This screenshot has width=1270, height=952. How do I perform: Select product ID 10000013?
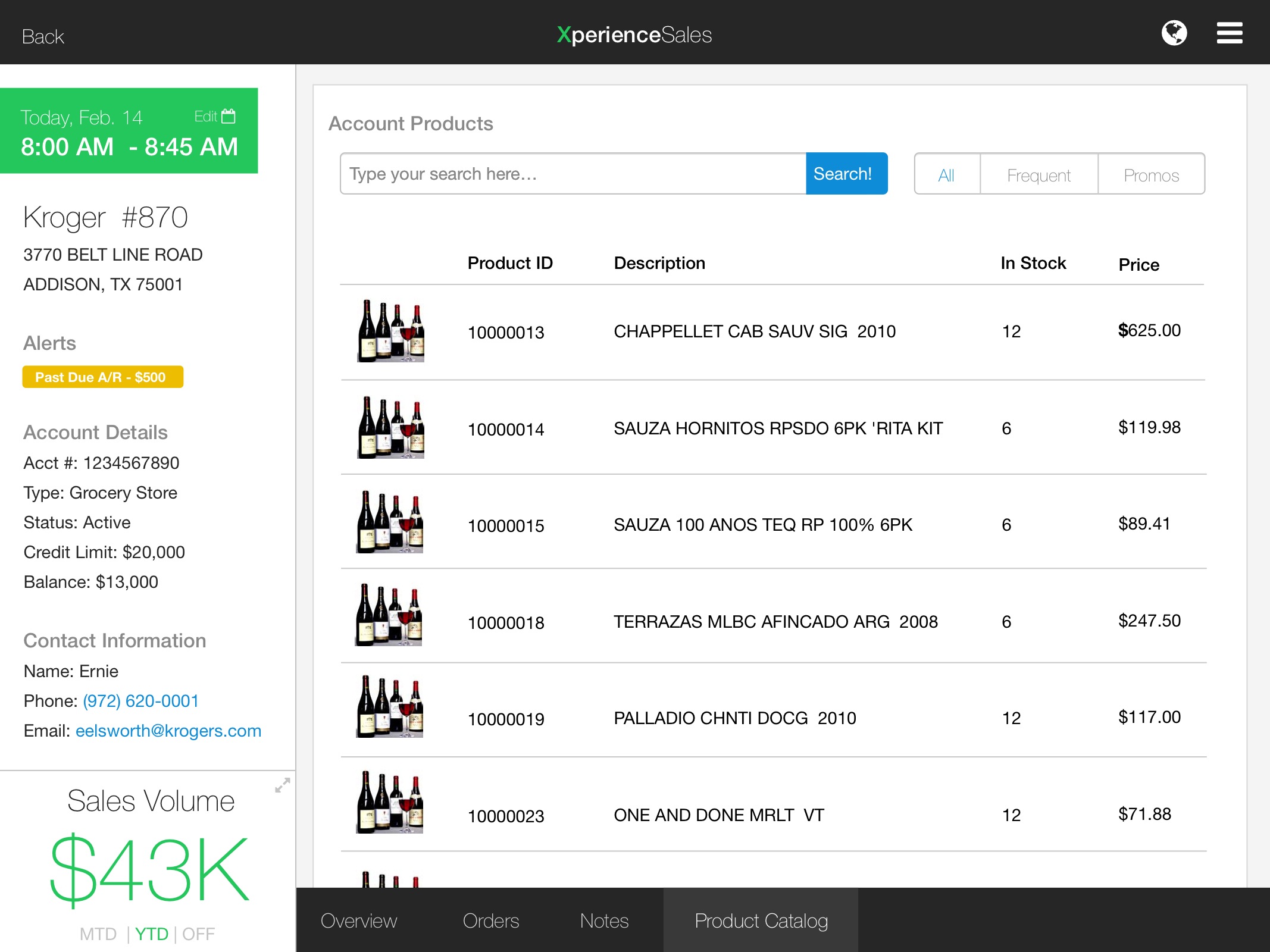(x=506, y=333)
